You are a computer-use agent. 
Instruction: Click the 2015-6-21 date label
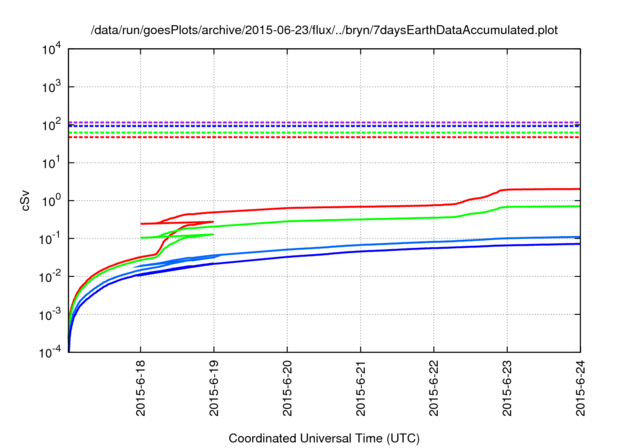pyautogui.click(x=360, y=388)
